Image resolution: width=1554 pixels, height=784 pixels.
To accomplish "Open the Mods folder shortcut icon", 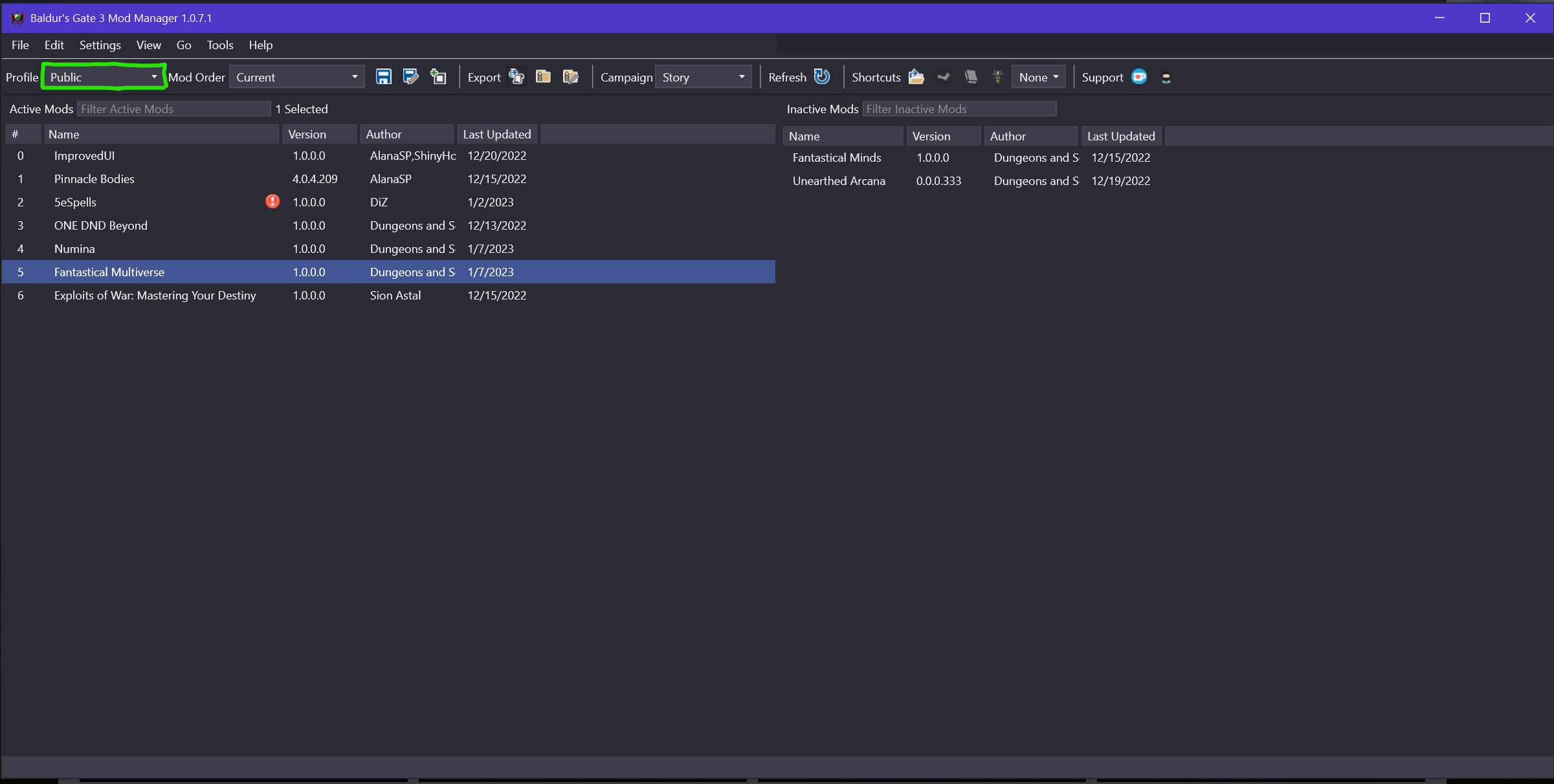I will [916, 77].
